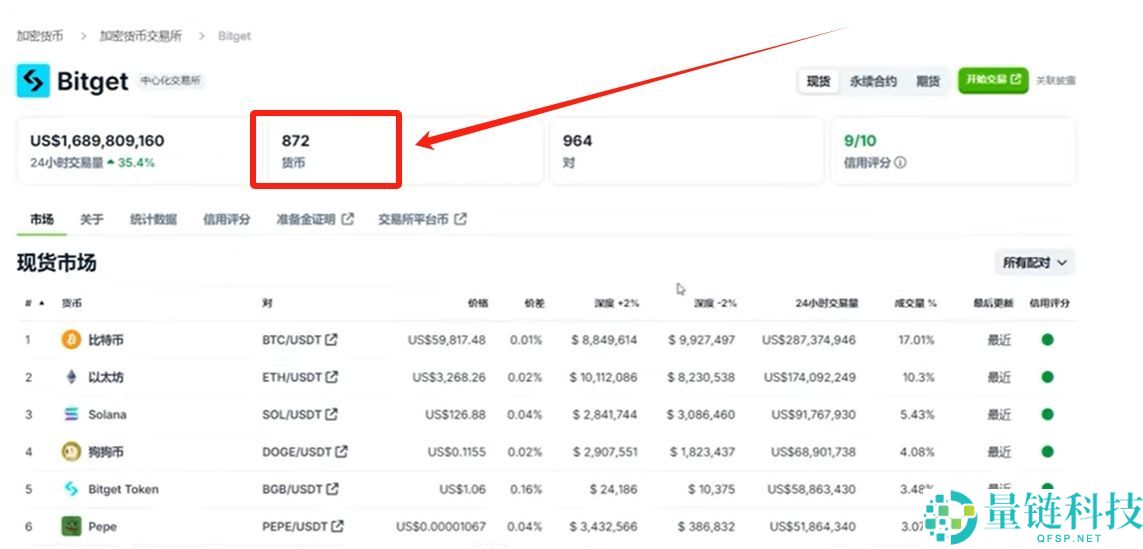Expand the 所有配对 dropdown

1034,262
